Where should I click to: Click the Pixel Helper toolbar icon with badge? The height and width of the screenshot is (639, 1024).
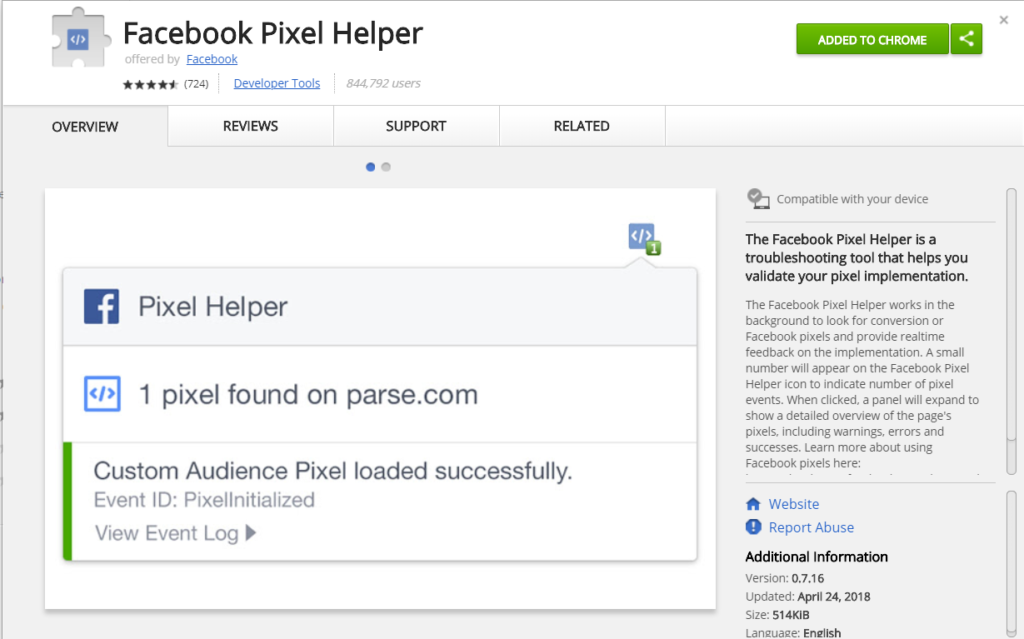tap(644, 238)
